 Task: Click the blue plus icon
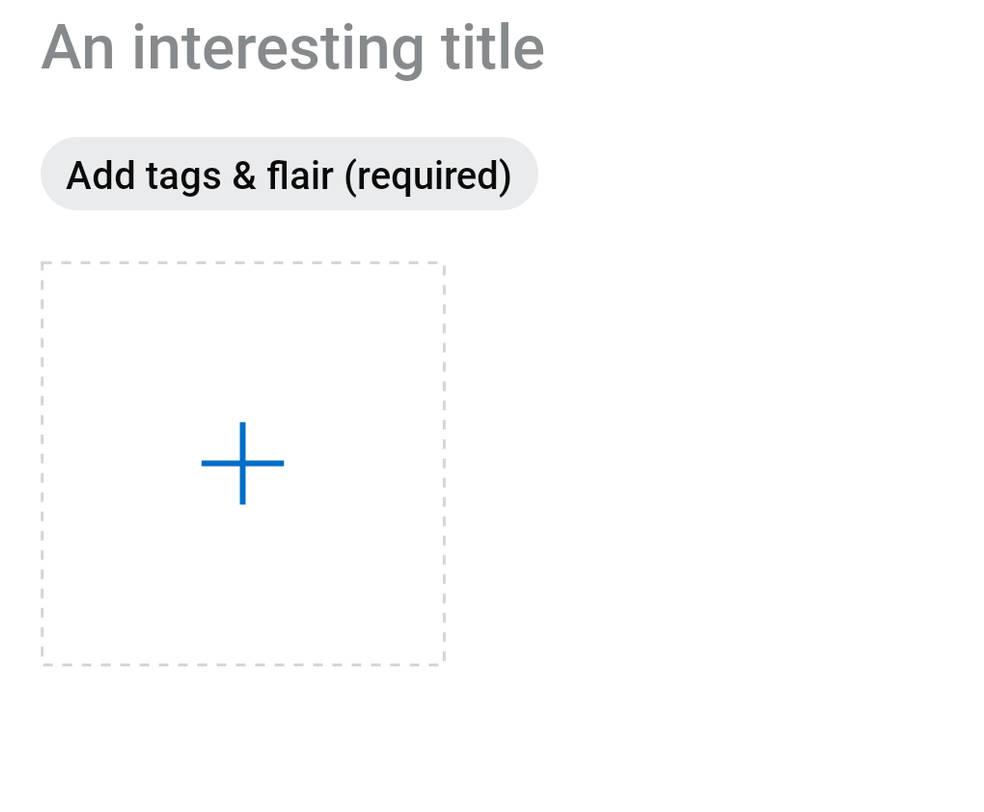tap(242, 463)
